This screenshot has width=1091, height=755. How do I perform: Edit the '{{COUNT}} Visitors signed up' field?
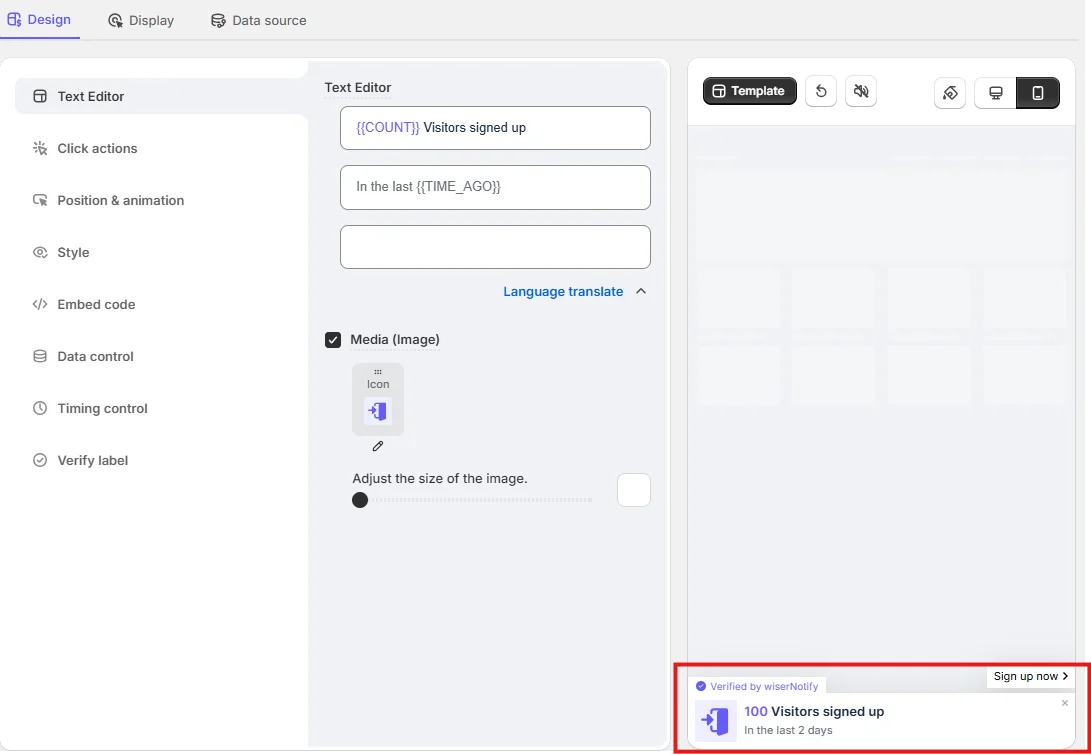[x=495, y=128]
